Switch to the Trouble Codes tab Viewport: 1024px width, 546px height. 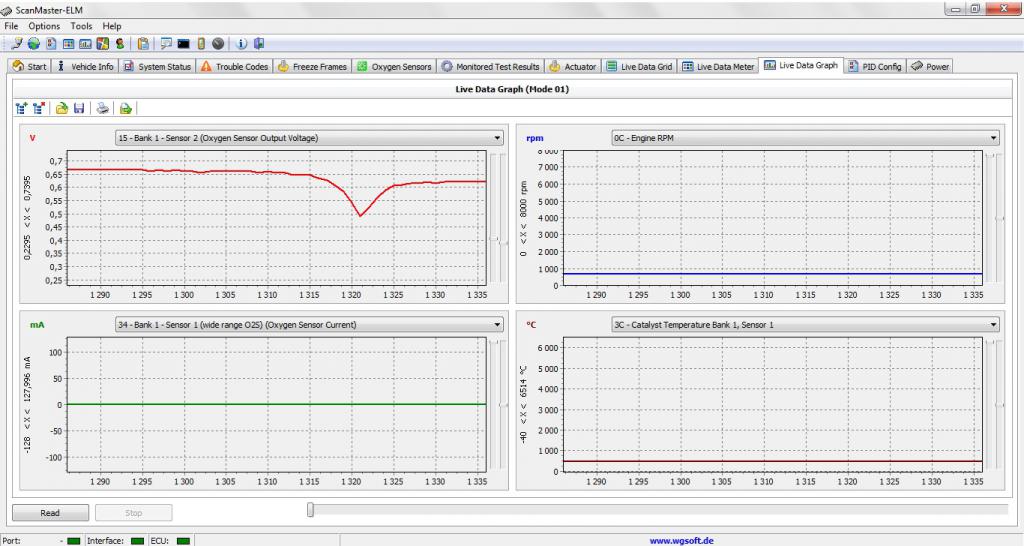235,67
